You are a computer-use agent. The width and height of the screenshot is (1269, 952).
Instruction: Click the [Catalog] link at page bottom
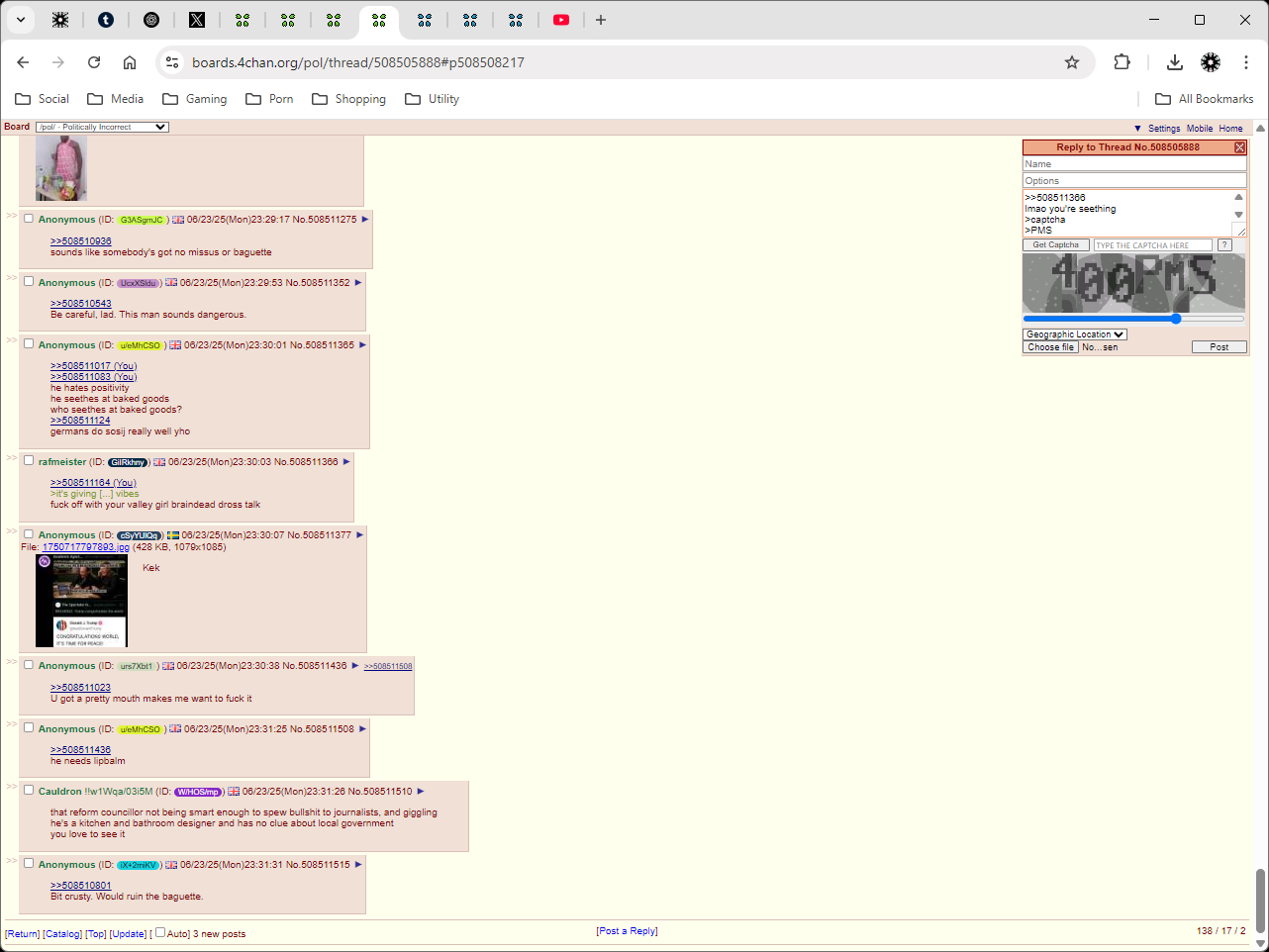coord(62,934)
